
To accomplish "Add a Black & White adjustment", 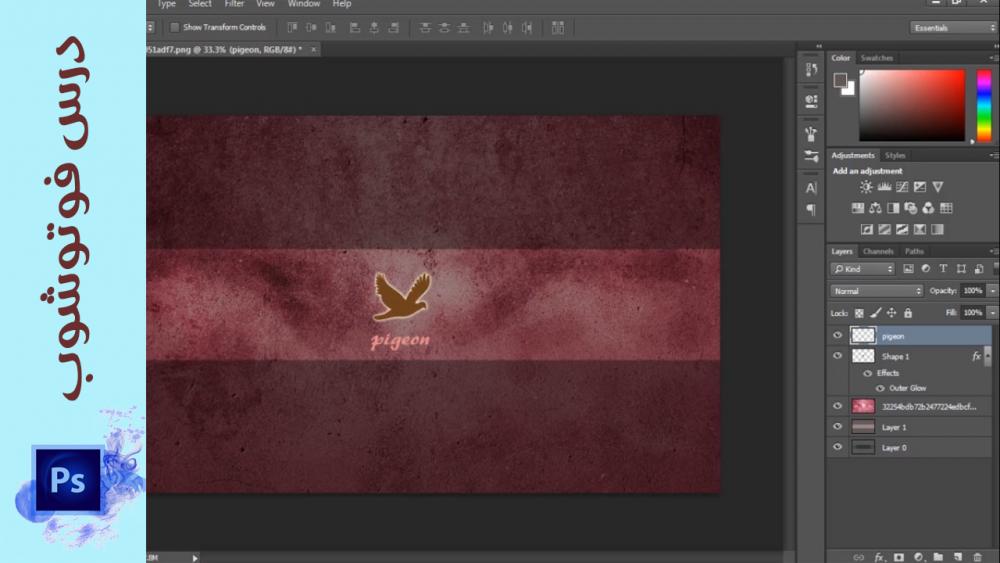I will pos(893,208).
